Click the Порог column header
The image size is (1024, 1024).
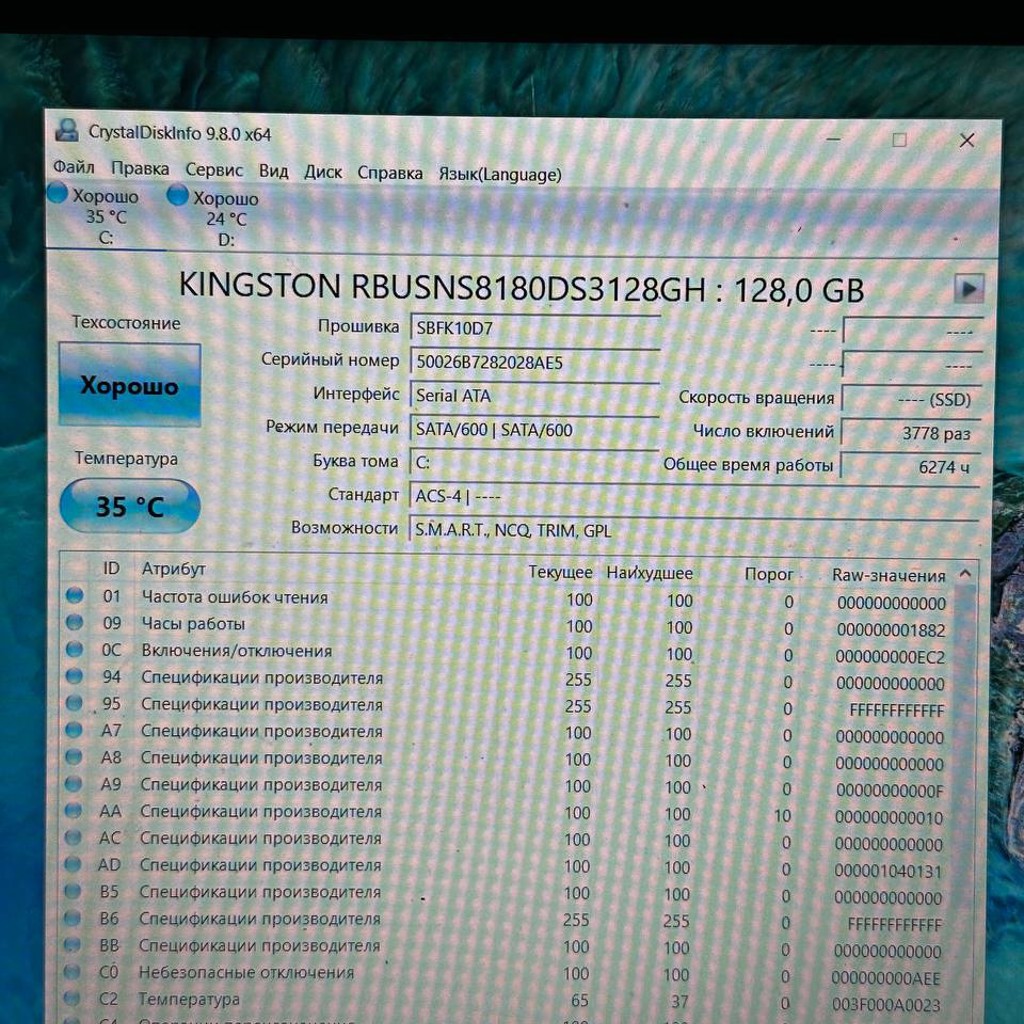coord(769,574)
